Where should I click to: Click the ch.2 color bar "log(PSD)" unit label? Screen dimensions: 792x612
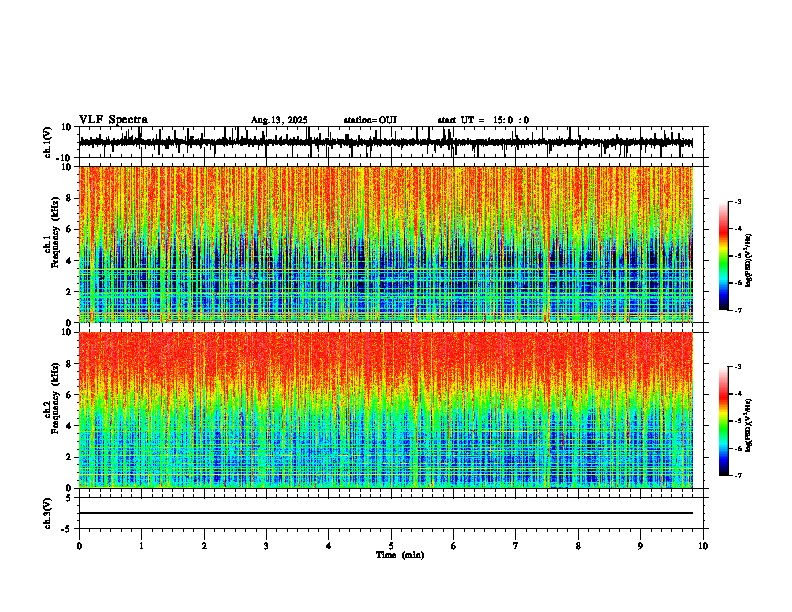click(x=749, y=425)
